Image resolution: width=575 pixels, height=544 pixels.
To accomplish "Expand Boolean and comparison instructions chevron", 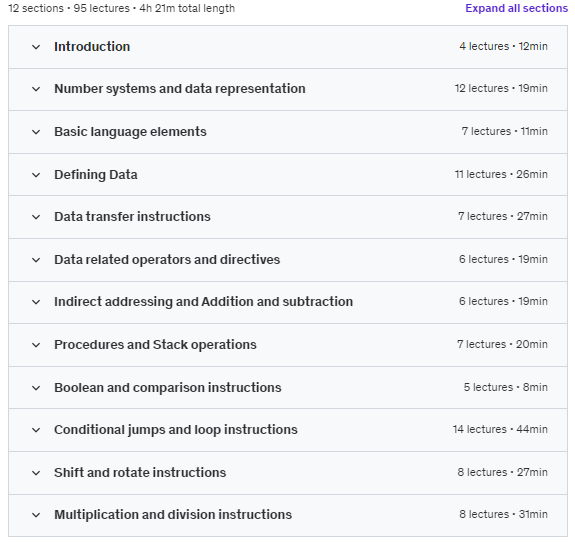I will [36, 388].
